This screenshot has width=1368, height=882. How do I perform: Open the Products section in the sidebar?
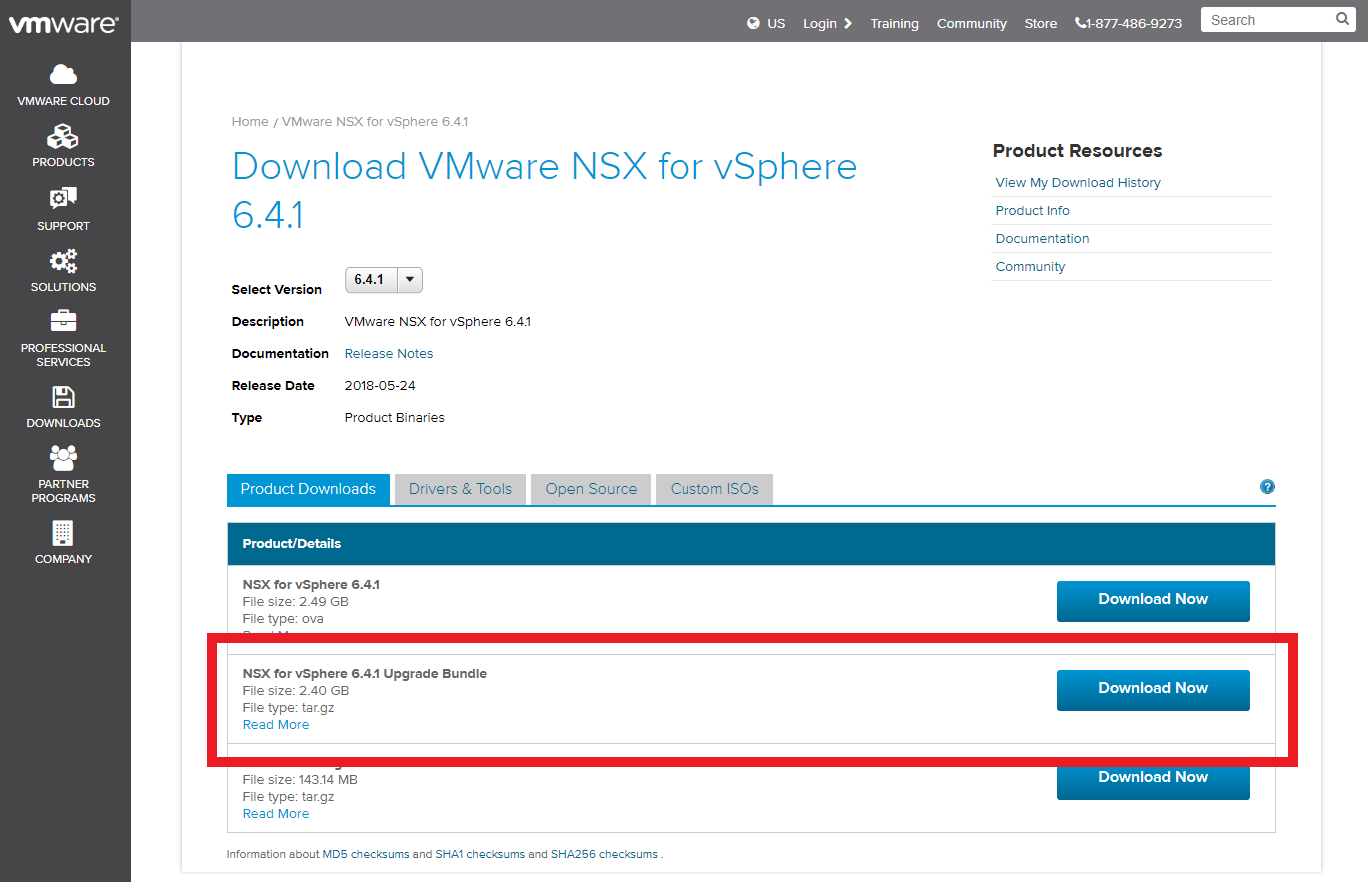(63, 136)
